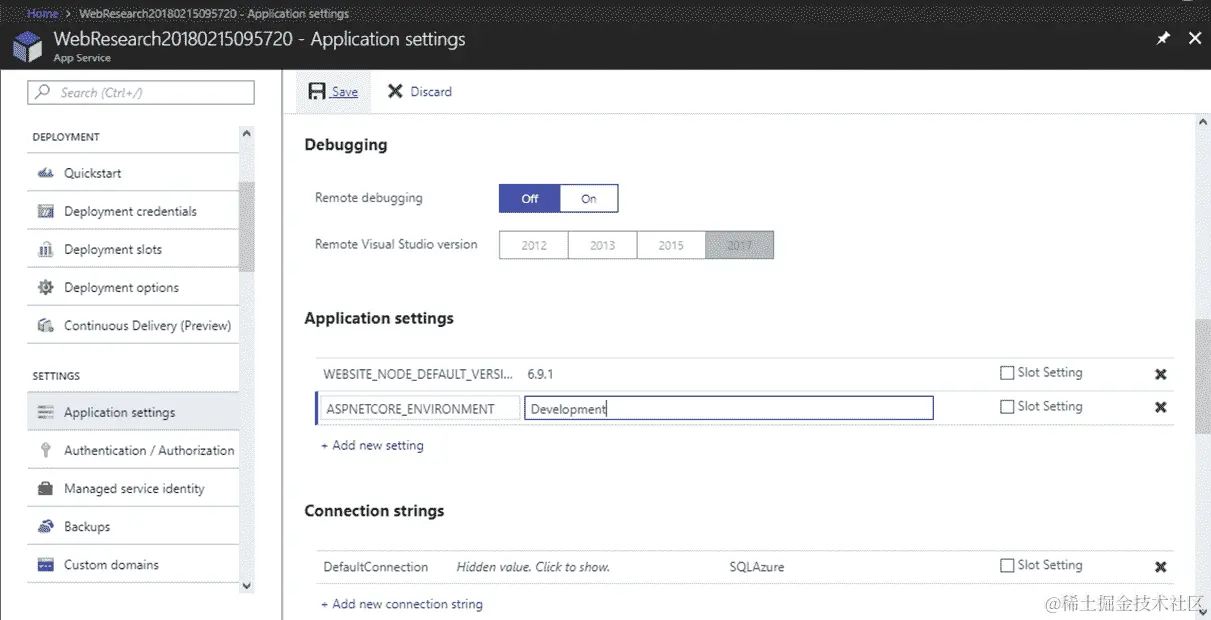Go to Home breadcrumb link
Image resolution: width=1211 pixels, height=620 pixels.
point(43,14)
